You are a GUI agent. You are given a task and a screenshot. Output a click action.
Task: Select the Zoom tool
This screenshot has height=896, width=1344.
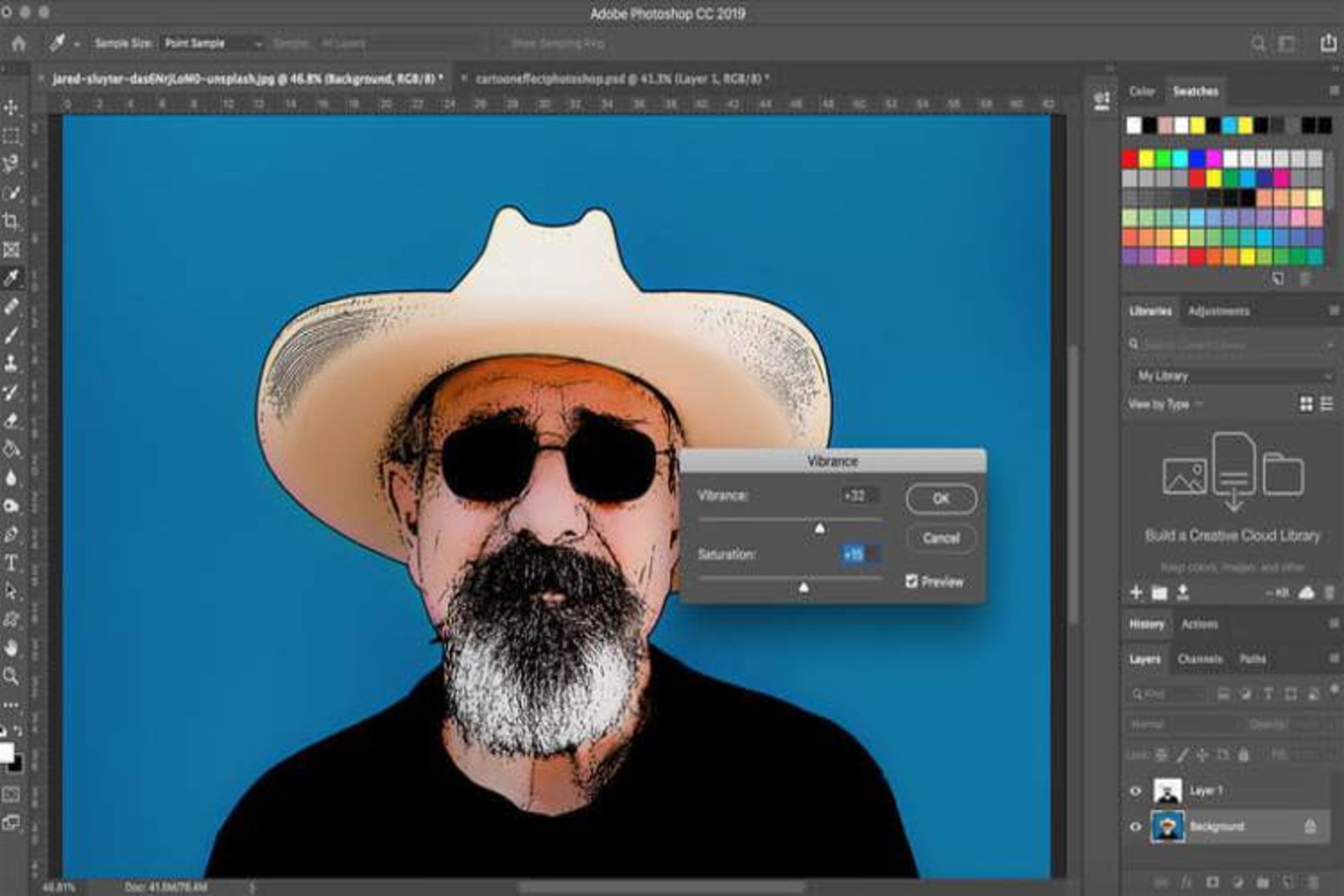[11, 676]
